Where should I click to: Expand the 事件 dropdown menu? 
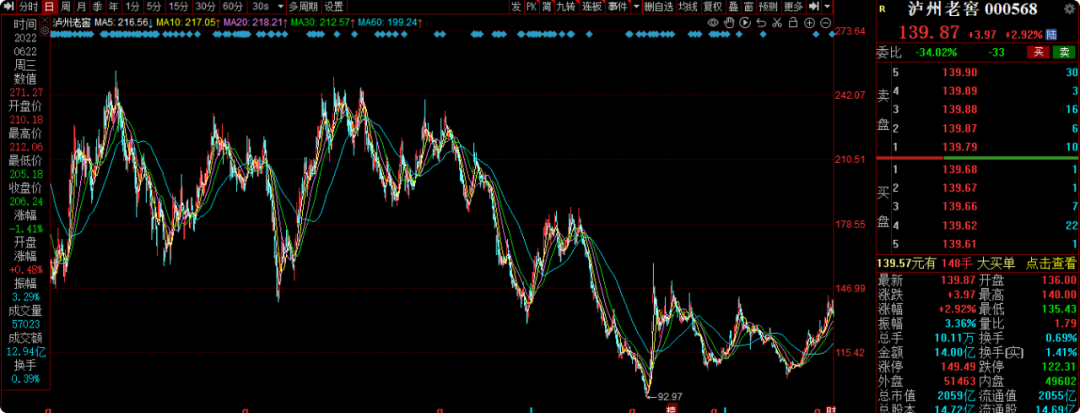[636, 6]
